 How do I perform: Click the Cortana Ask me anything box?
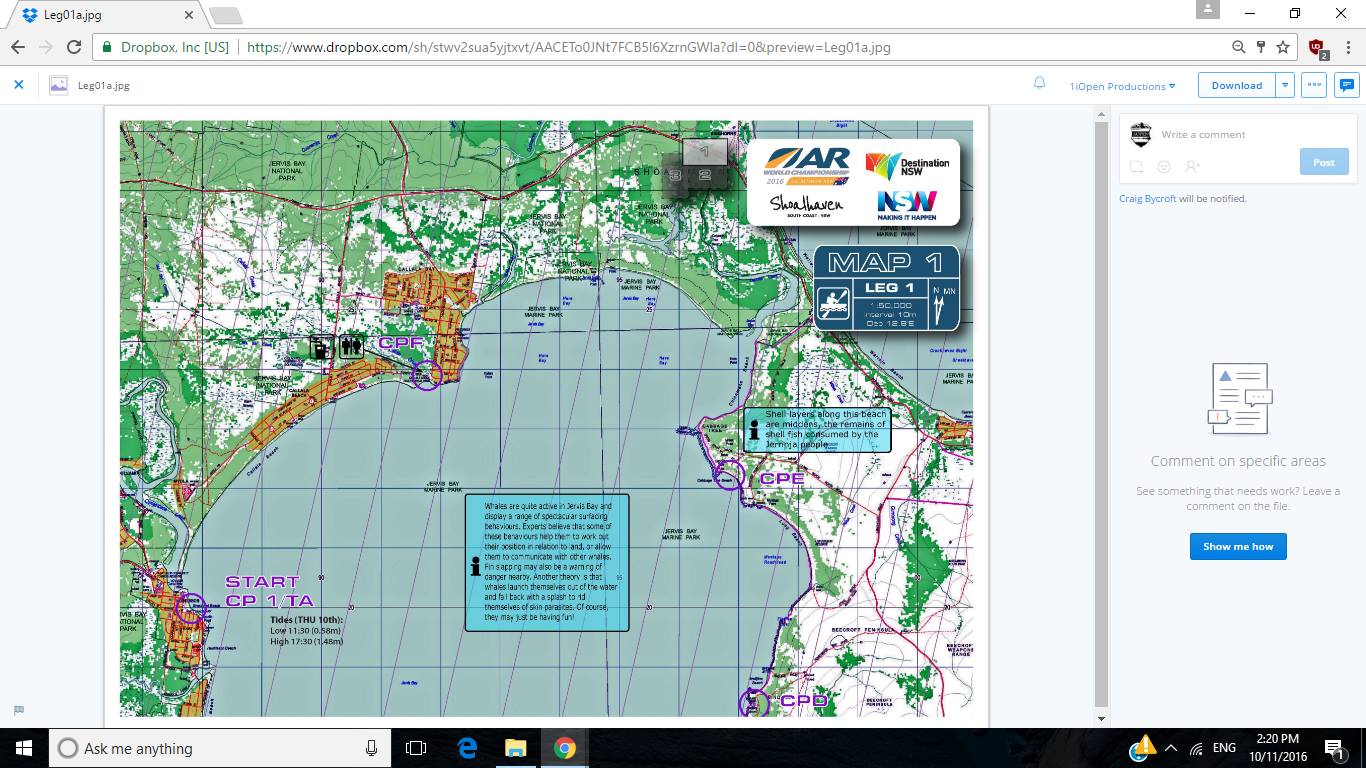[x=219, y=748]
